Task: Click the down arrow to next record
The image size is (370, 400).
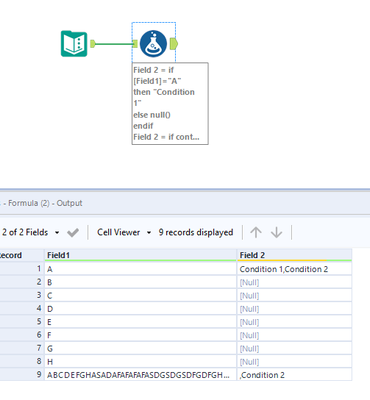Action: coord(276,232)
